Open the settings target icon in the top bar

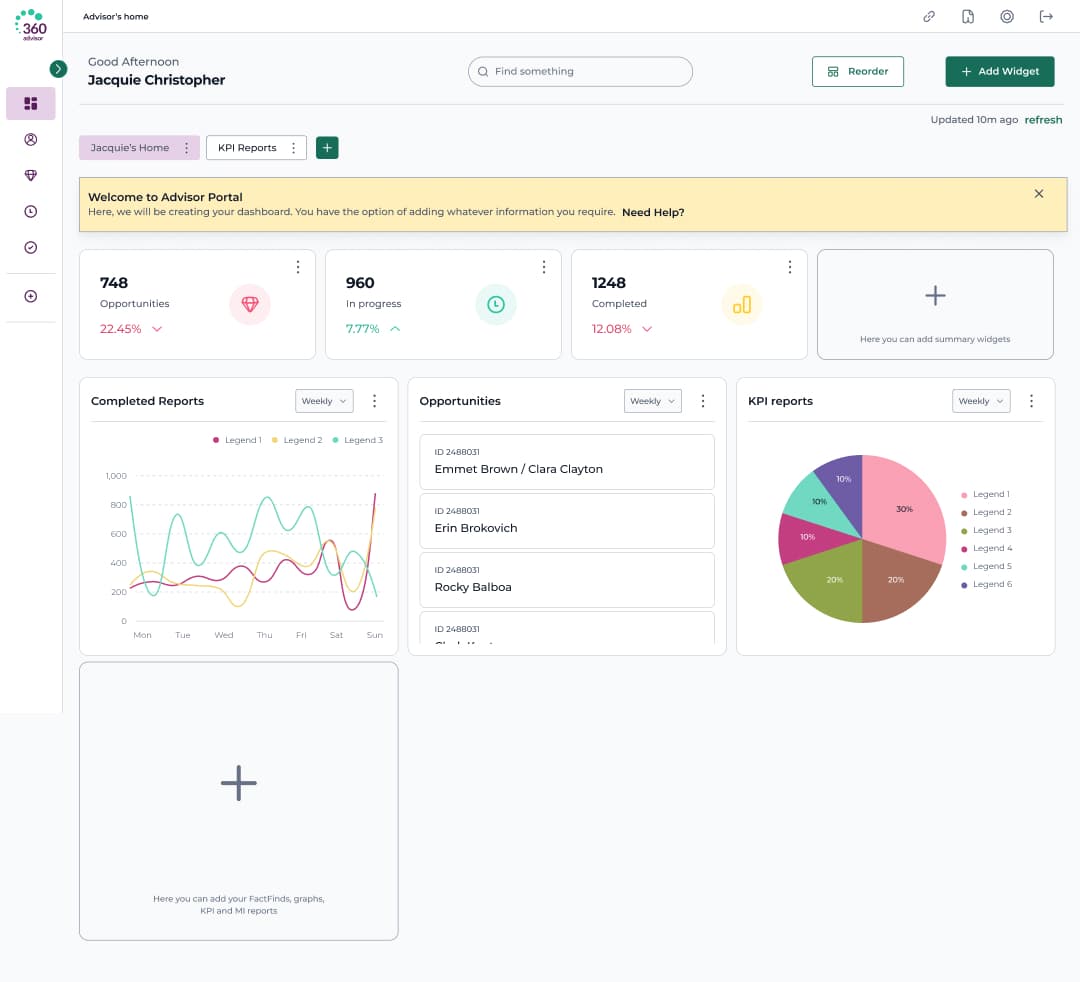(x=1007, y=17)
